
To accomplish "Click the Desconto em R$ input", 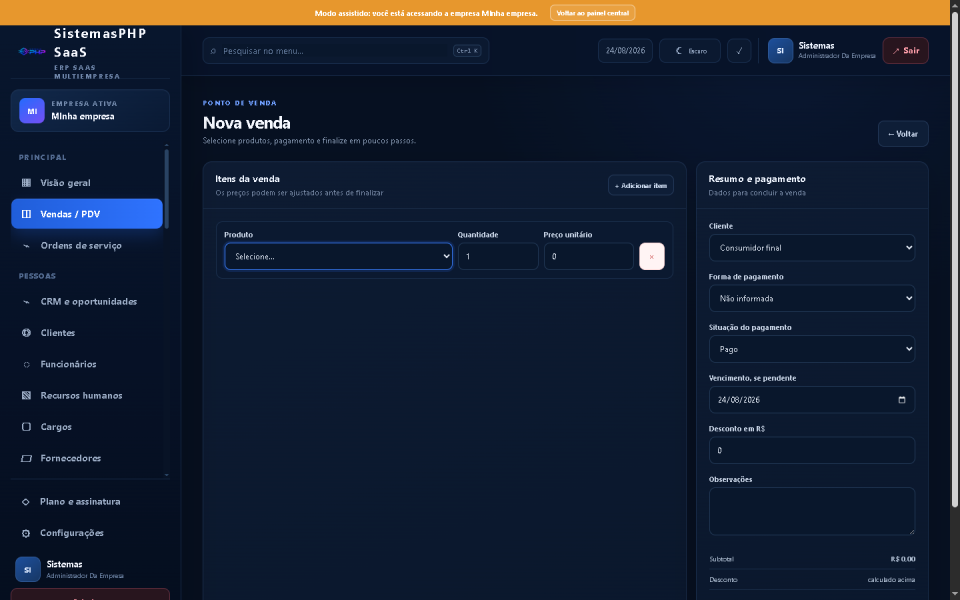I will [812, 451].
